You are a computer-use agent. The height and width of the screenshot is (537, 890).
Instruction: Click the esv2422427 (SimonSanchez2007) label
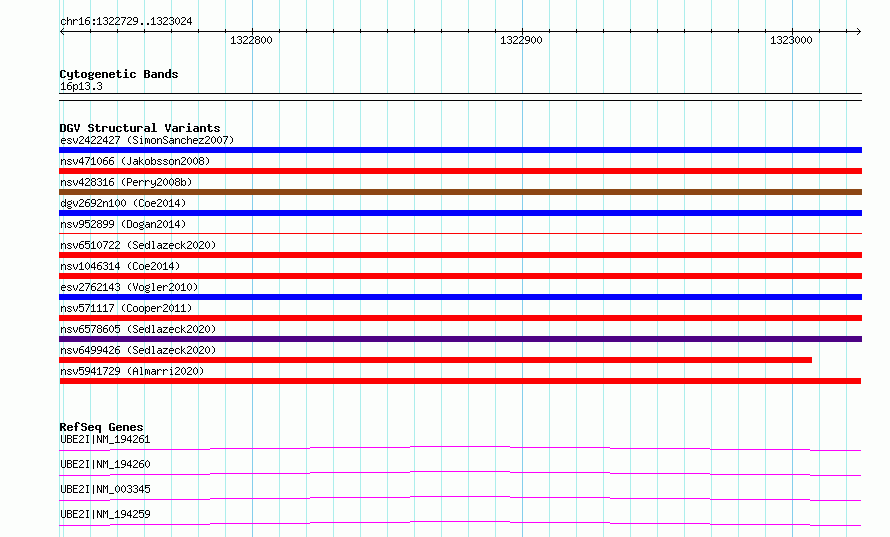(147, 140)
